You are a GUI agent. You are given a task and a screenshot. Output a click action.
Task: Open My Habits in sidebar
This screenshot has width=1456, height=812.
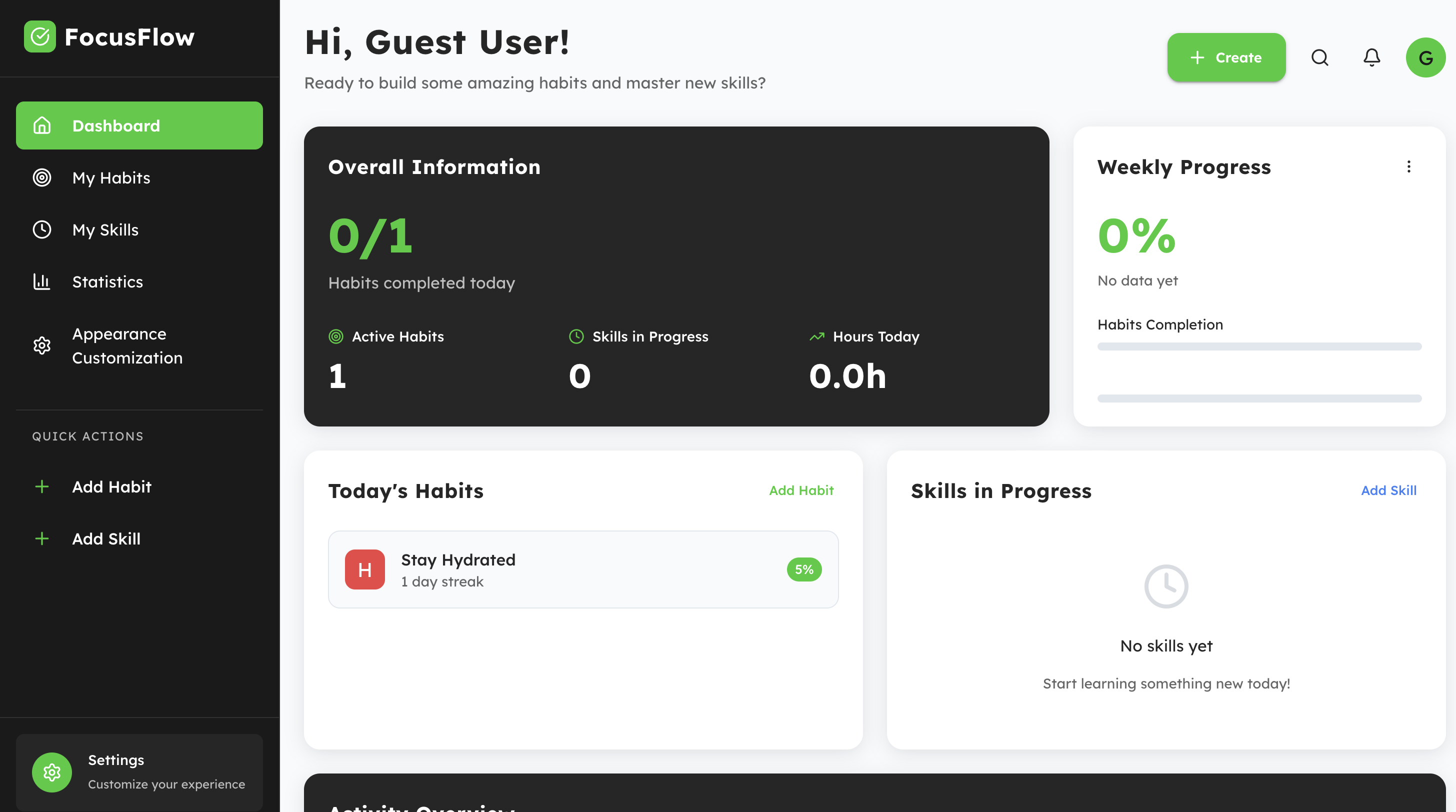[111, 178]
